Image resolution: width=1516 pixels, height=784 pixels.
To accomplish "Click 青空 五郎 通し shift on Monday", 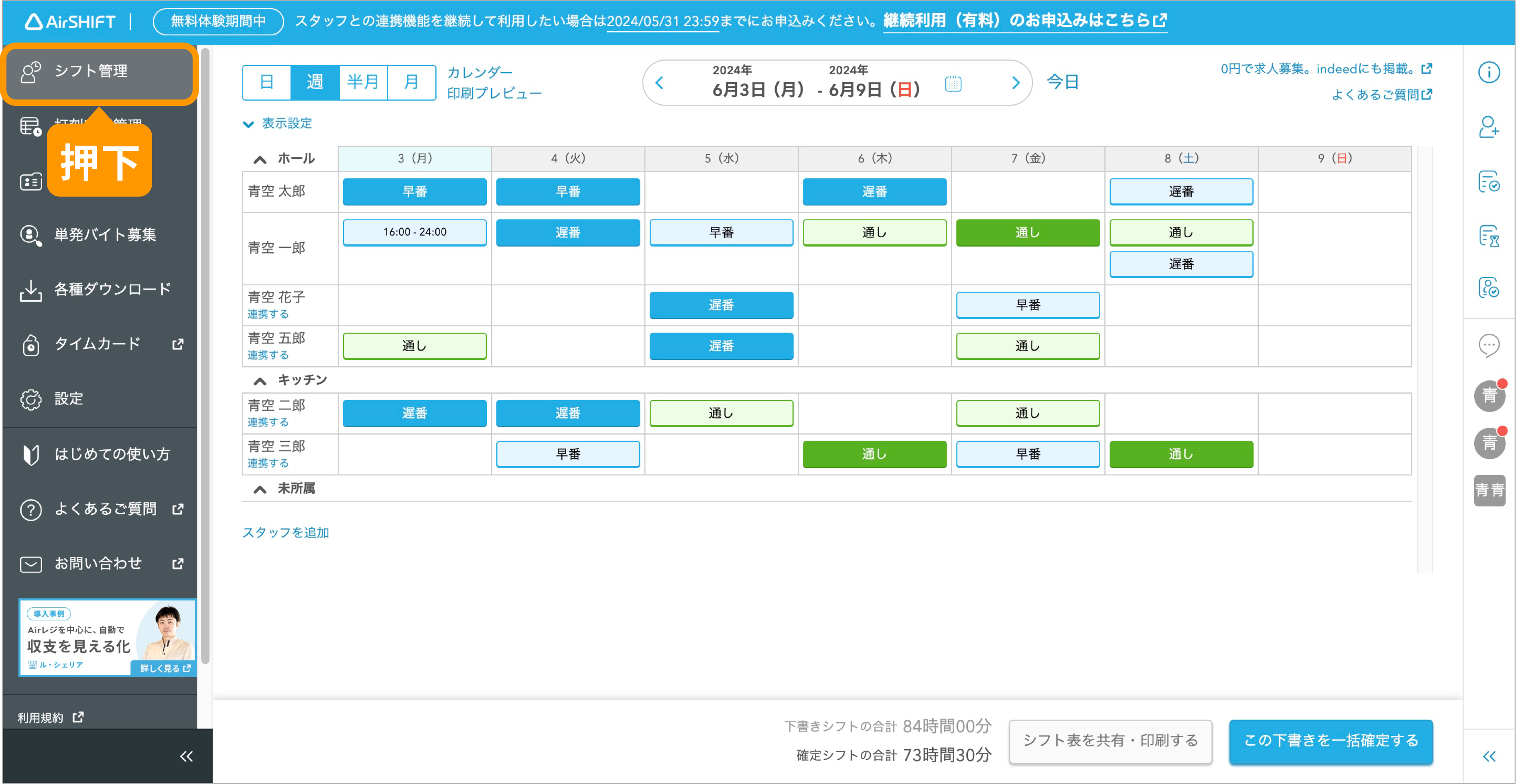I will click(x=414, y=346).
